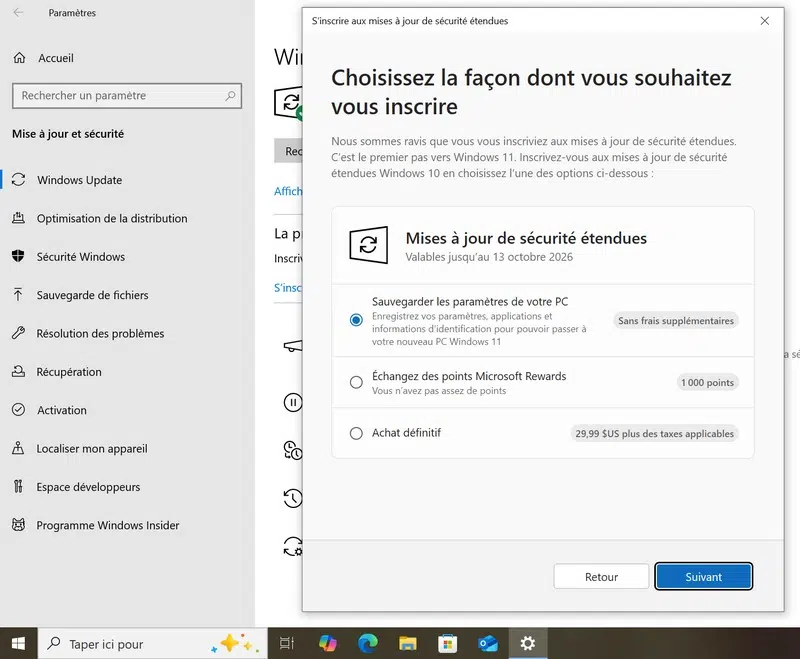This screenshot has width=800, height=659.
Task: Select Sauvegarder les paramètres de votre PC option
Action: pos(356,320)
